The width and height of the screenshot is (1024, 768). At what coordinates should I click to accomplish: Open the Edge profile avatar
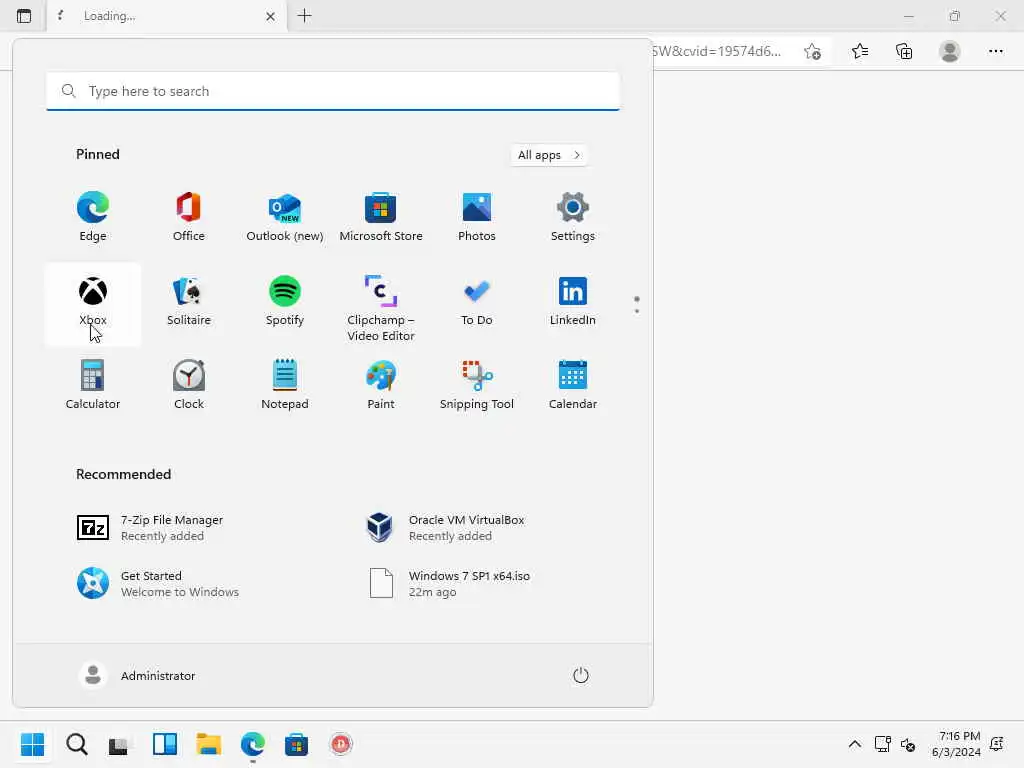point(950,51)
